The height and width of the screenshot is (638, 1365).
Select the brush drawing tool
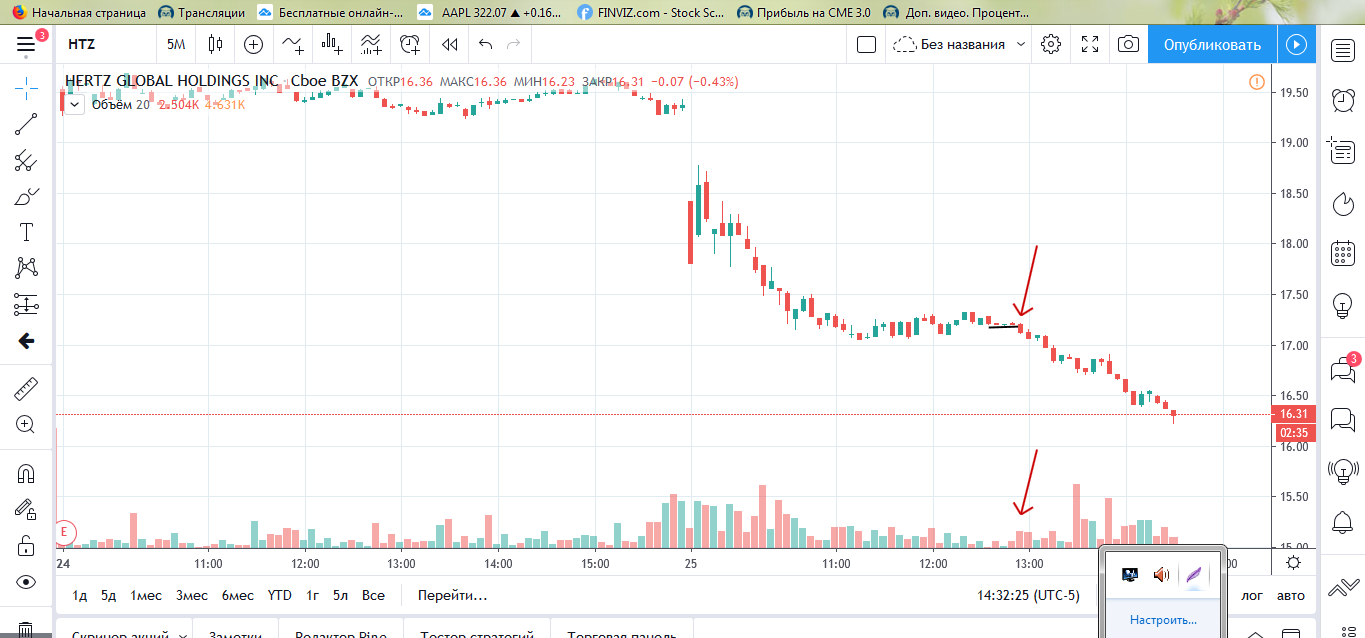click(26, 197)
